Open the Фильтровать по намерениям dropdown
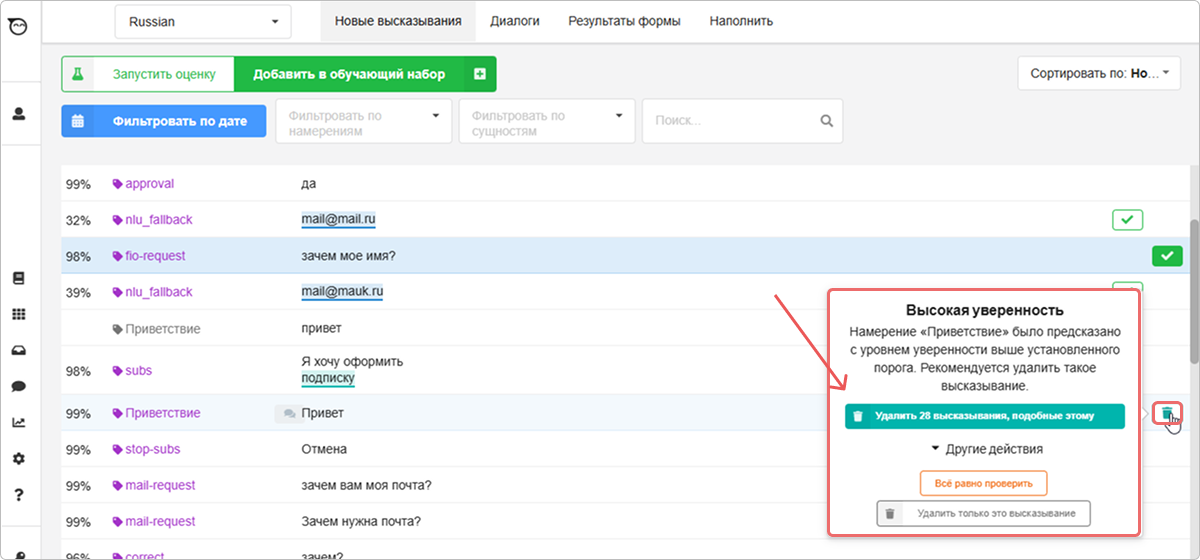1200x560 pixels. [x=363, y=122]
